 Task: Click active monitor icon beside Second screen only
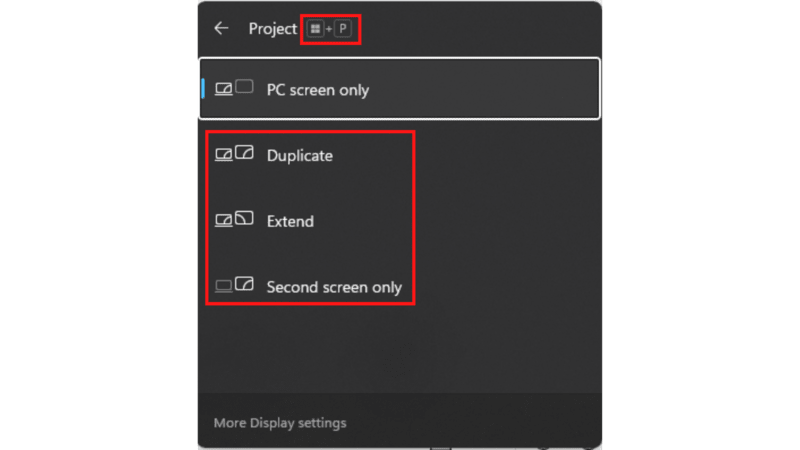pos(244,284)
